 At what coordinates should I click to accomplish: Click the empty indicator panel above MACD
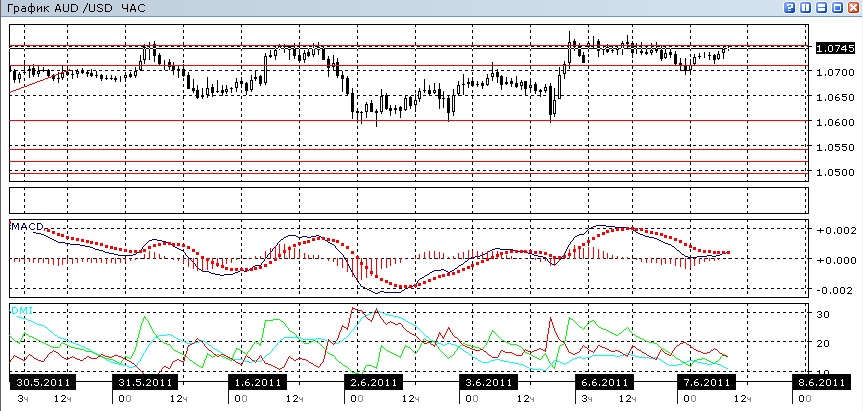pos(409,200)
